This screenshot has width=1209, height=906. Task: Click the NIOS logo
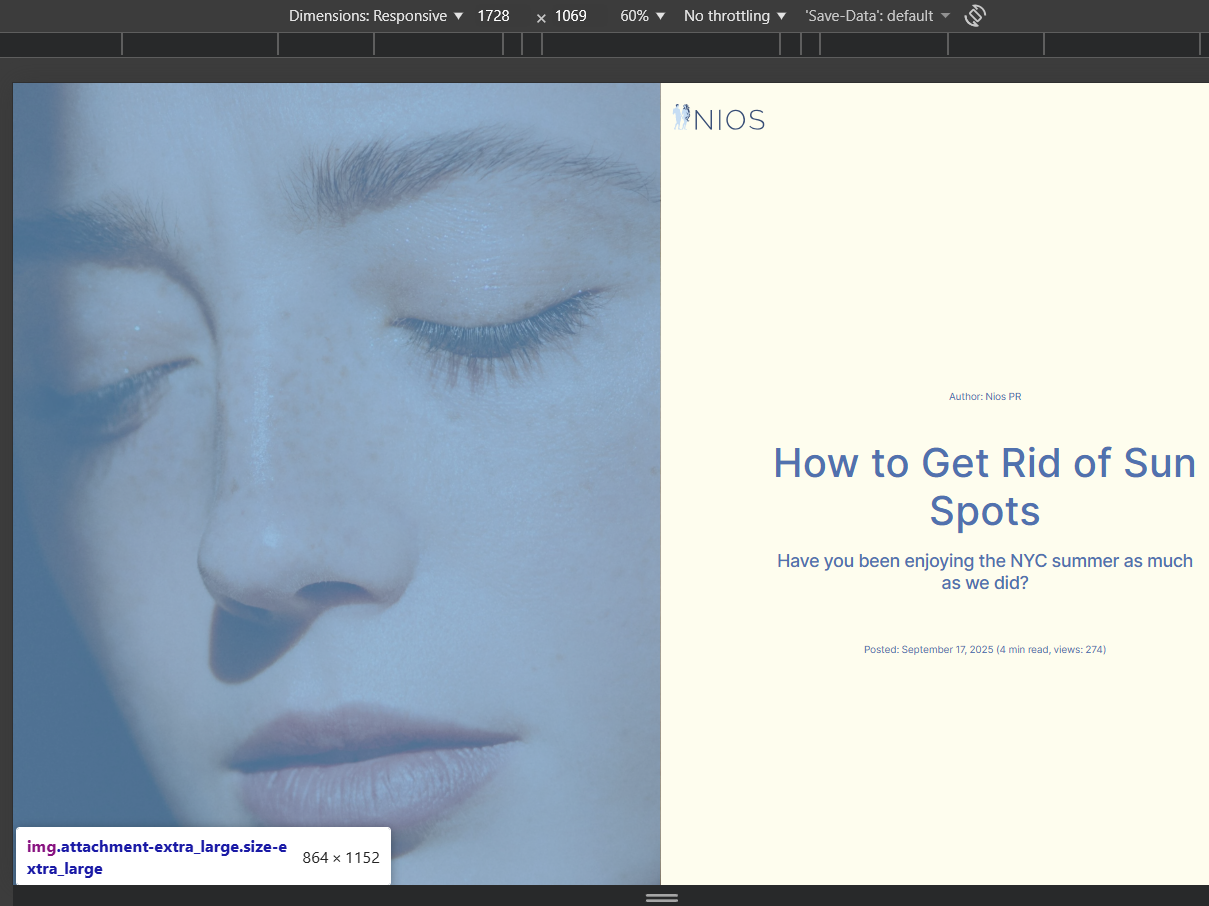point(719,119)
